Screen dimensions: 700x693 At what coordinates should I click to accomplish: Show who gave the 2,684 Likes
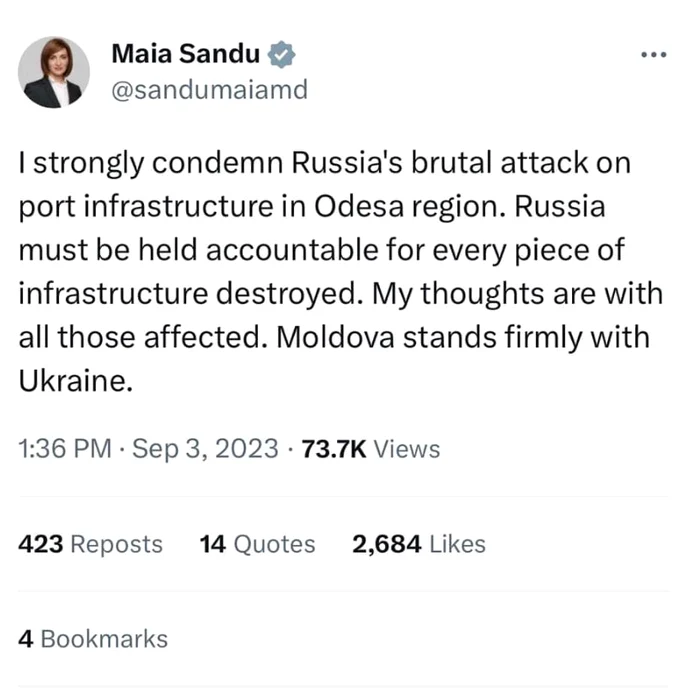(x=419, y=544)
